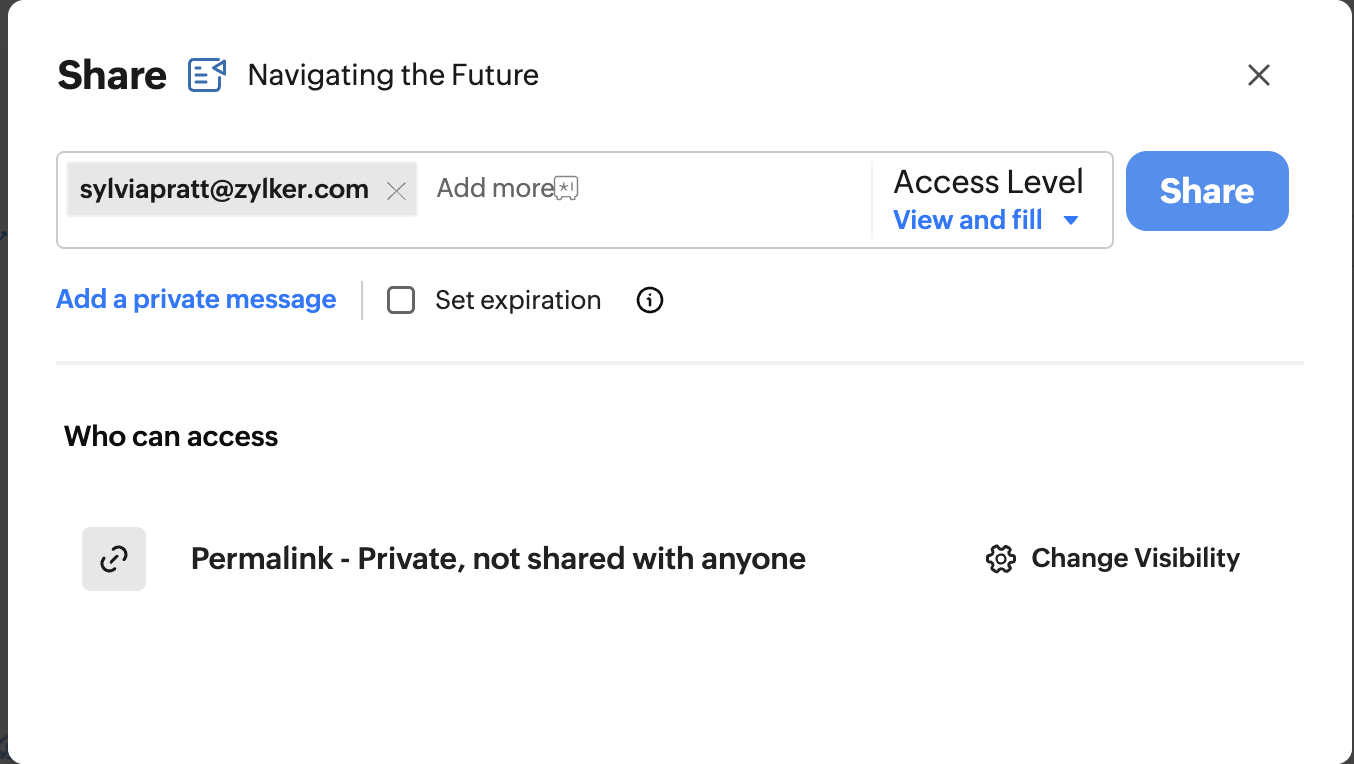The height and width of the screenshot is (764, 1354).
Task: Close the Share dialog
Action: (1259, 75)
